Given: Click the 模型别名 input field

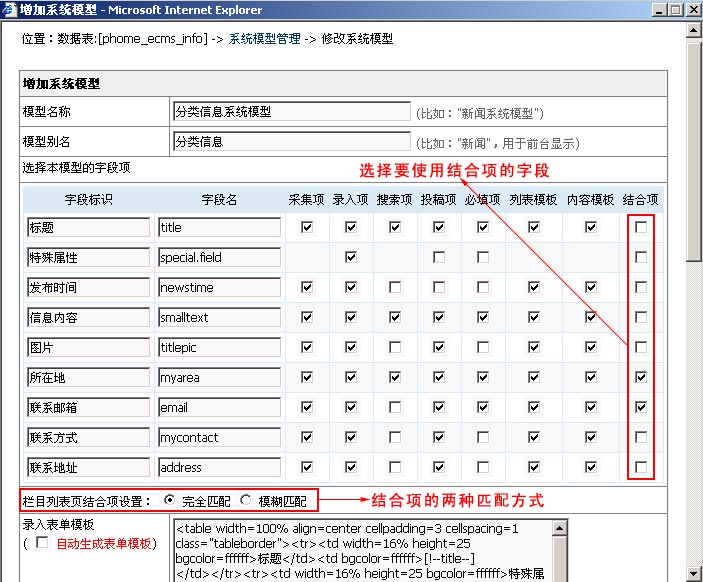Looking at the screenshot, I should tap(291, 142).
